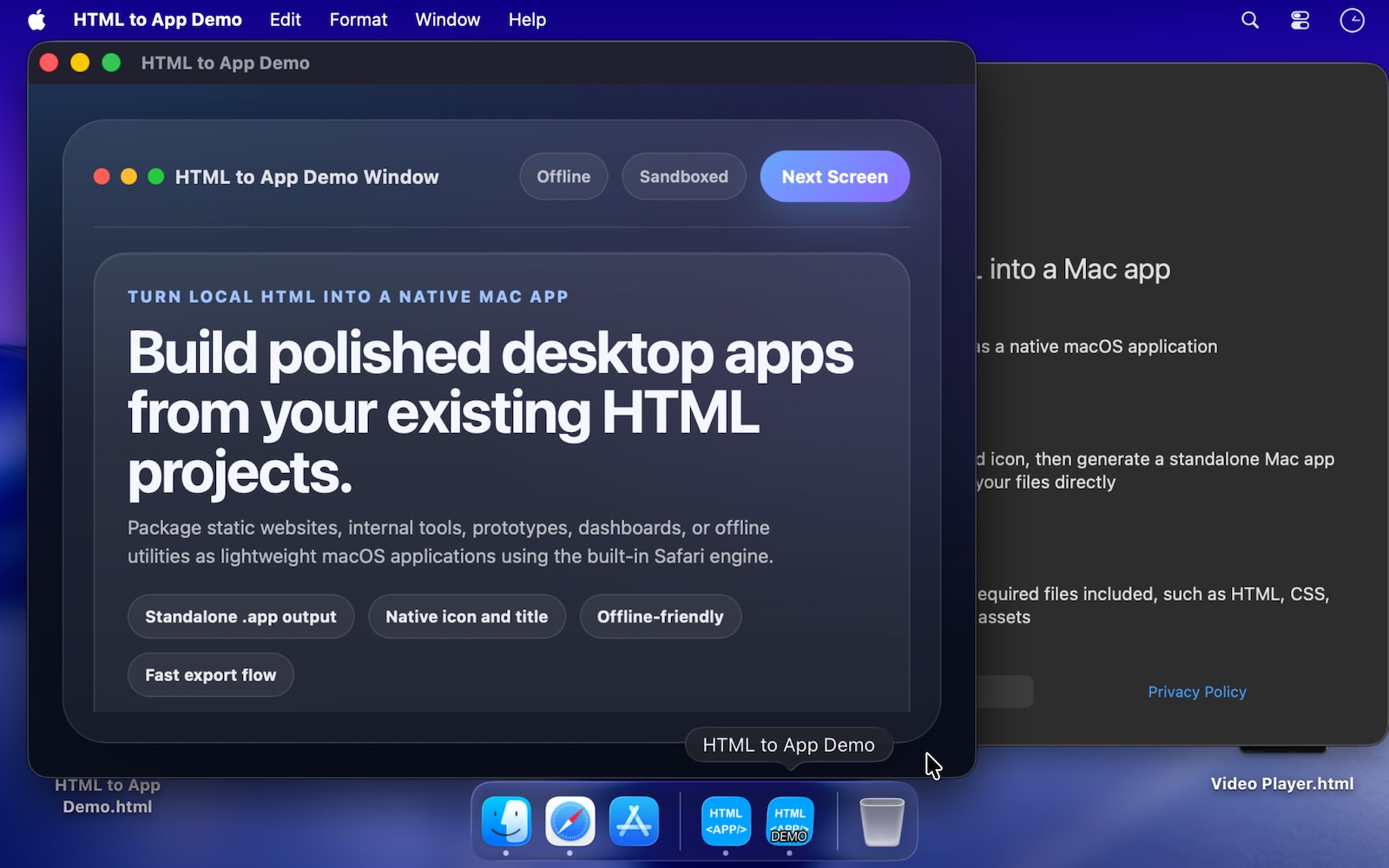1389x868 pixels.
Task: Open Spotlight search in the menu bar
Action: 1250,19
